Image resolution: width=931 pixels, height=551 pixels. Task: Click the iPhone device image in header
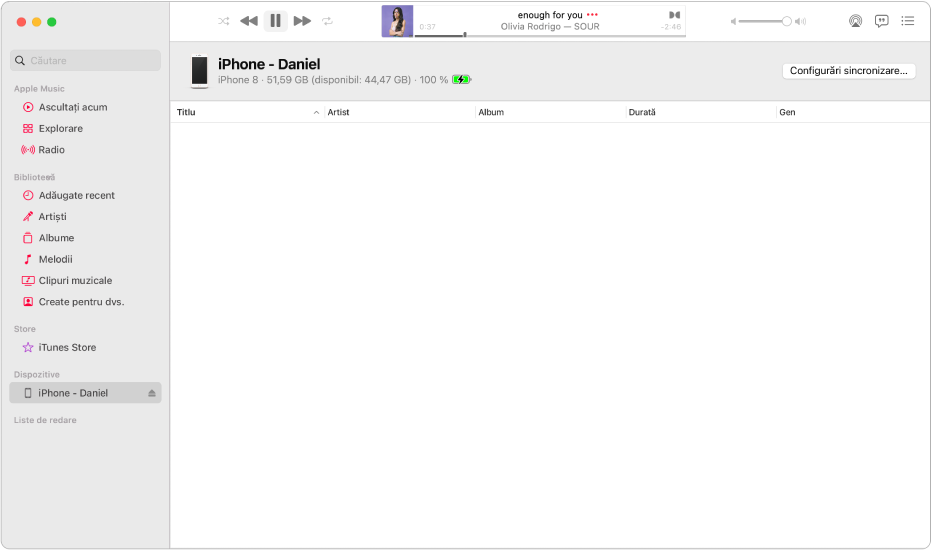tap(200, 71)
